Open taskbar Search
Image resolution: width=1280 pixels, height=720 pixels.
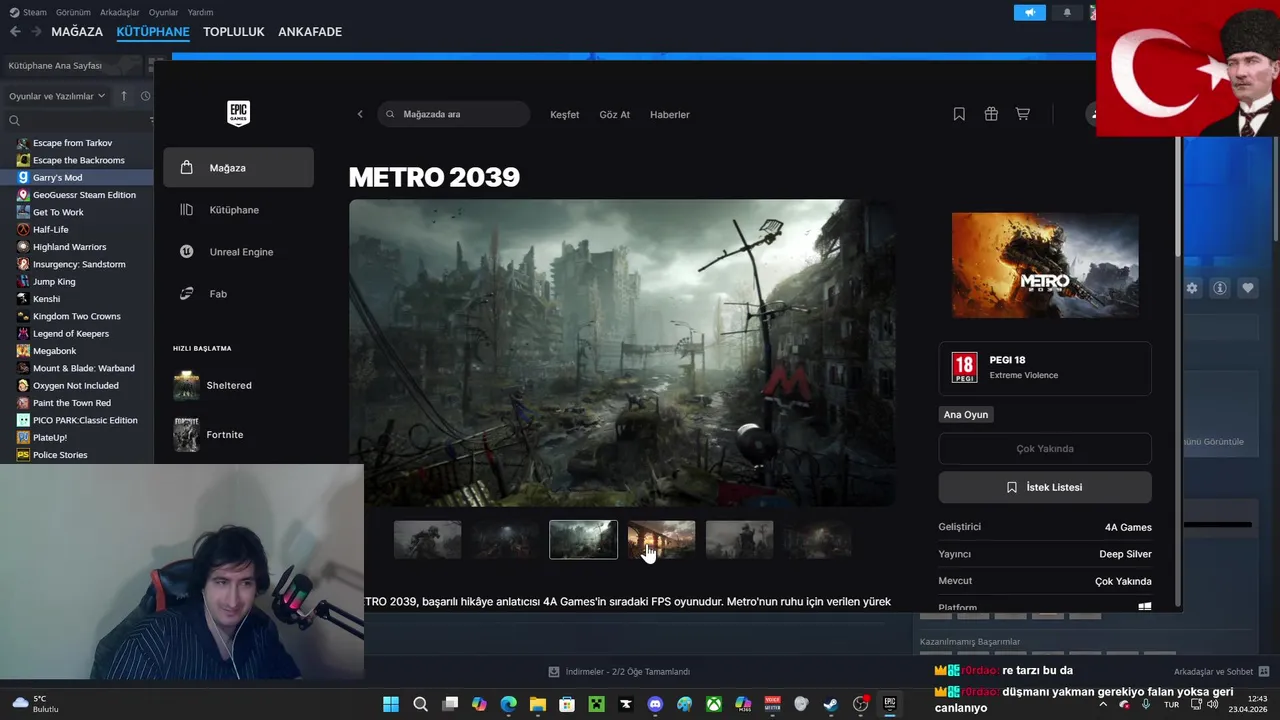coord(421,704)
